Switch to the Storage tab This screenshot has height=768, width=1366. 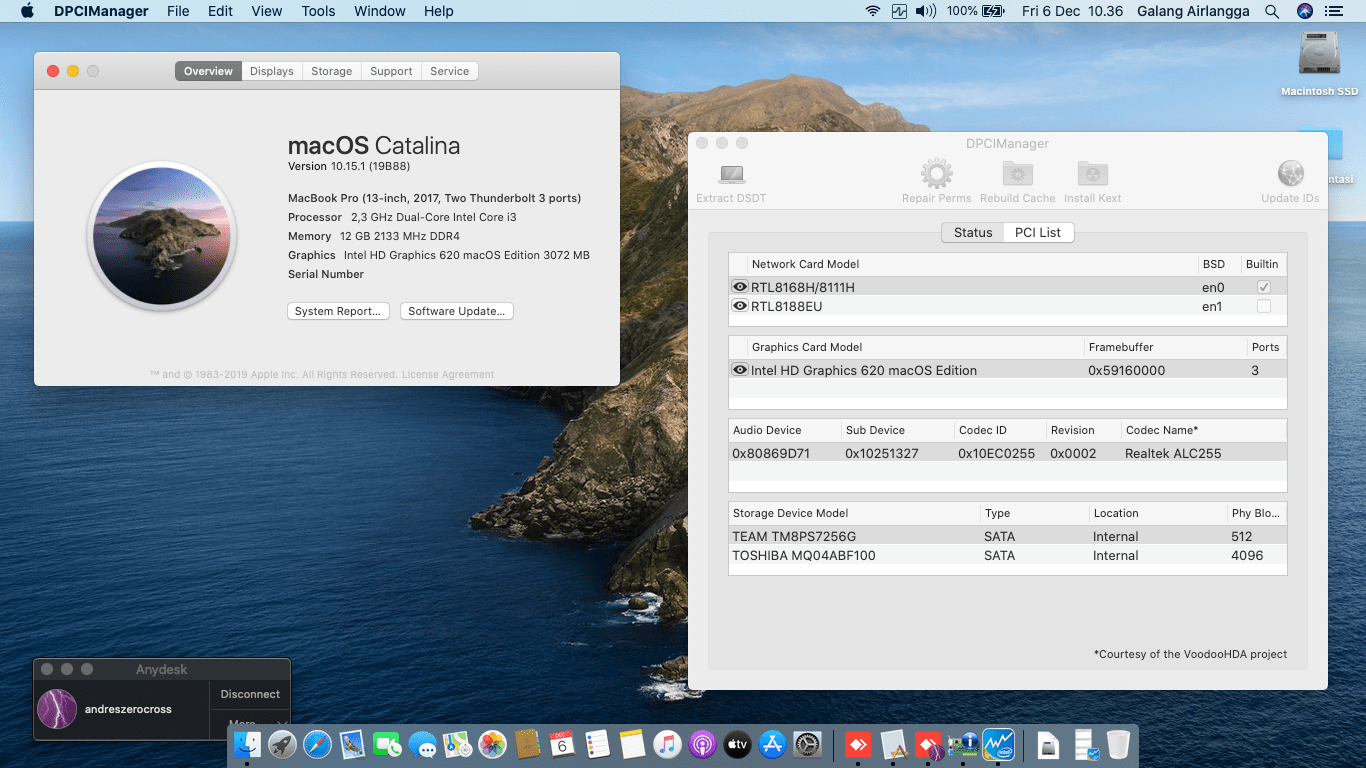pos(331,71)
